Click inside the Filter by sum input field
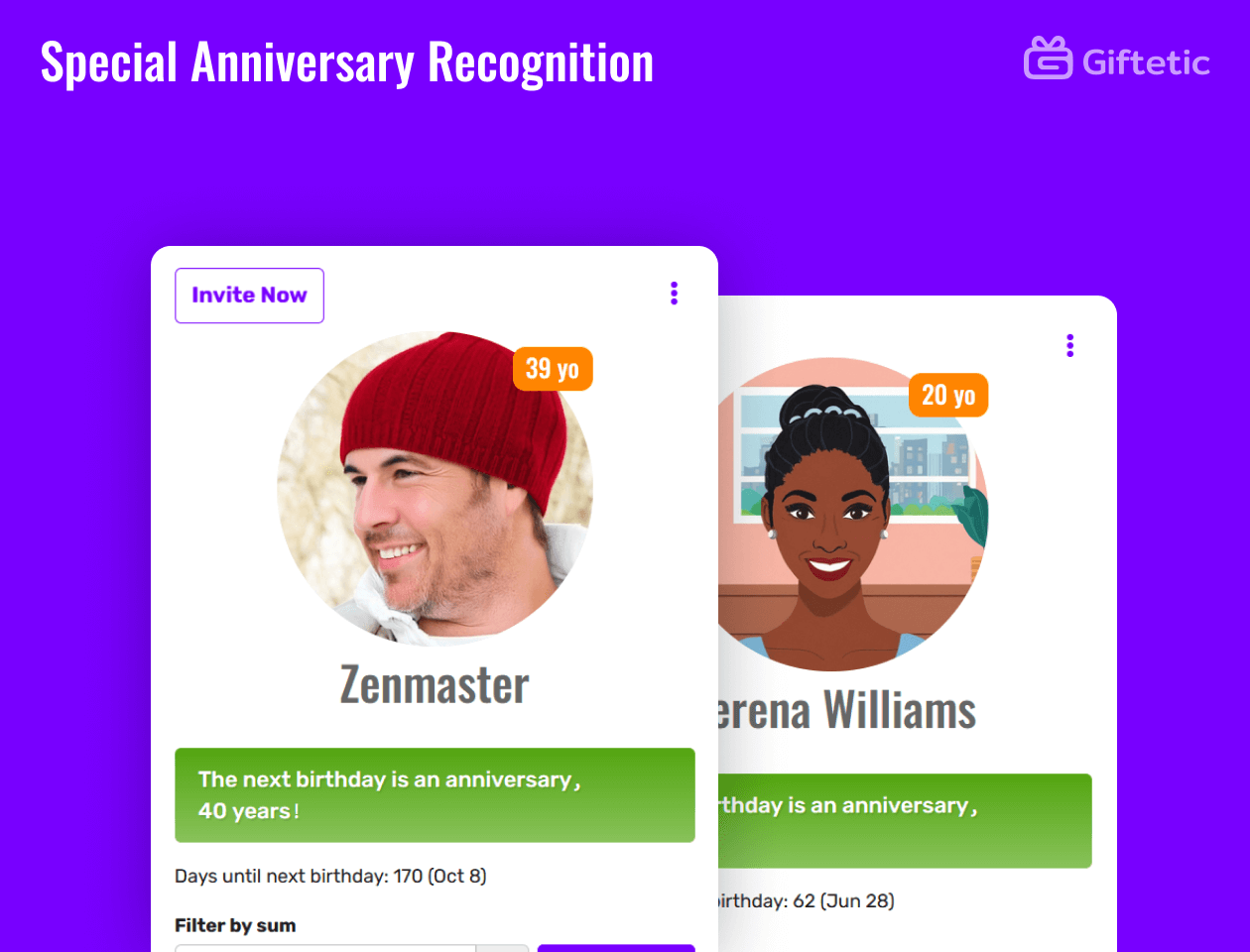Image resolution: width=1250 pixels, height=952 pixels. [x=327, y=949]
